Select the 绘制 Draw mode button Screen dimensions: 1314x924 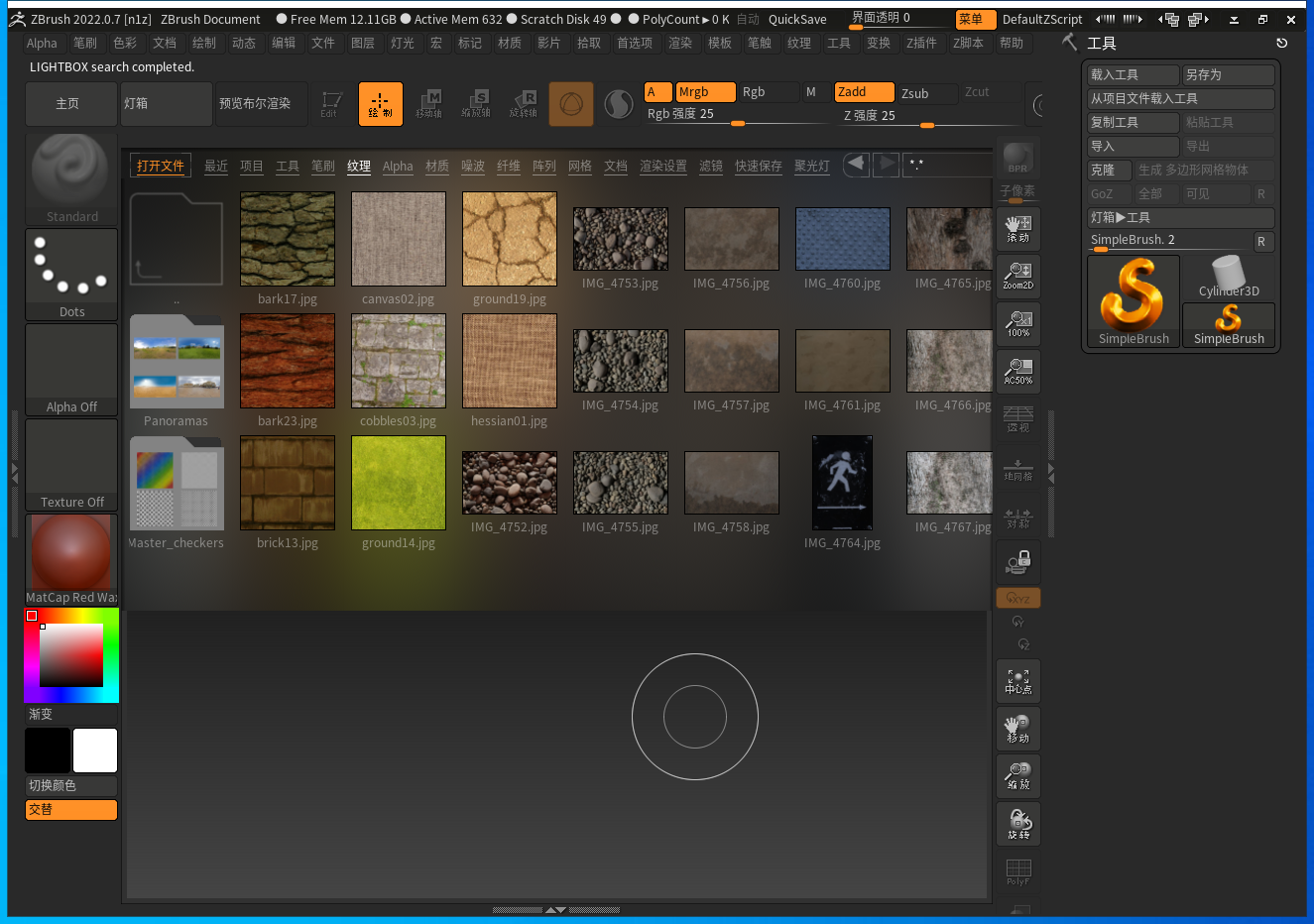coord(381,103)
